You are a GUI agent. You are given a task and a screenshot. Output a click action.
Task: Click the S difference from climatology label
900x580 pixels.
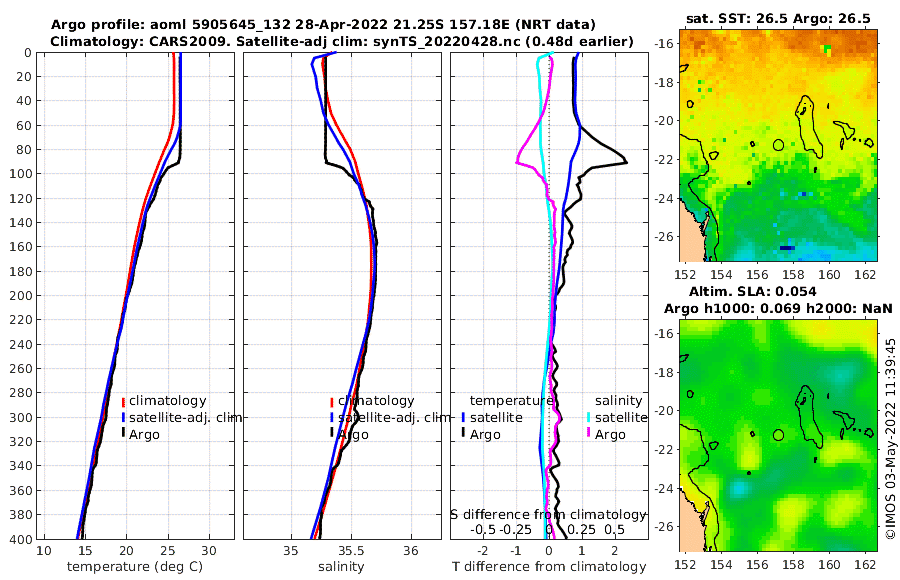[549, 515]
